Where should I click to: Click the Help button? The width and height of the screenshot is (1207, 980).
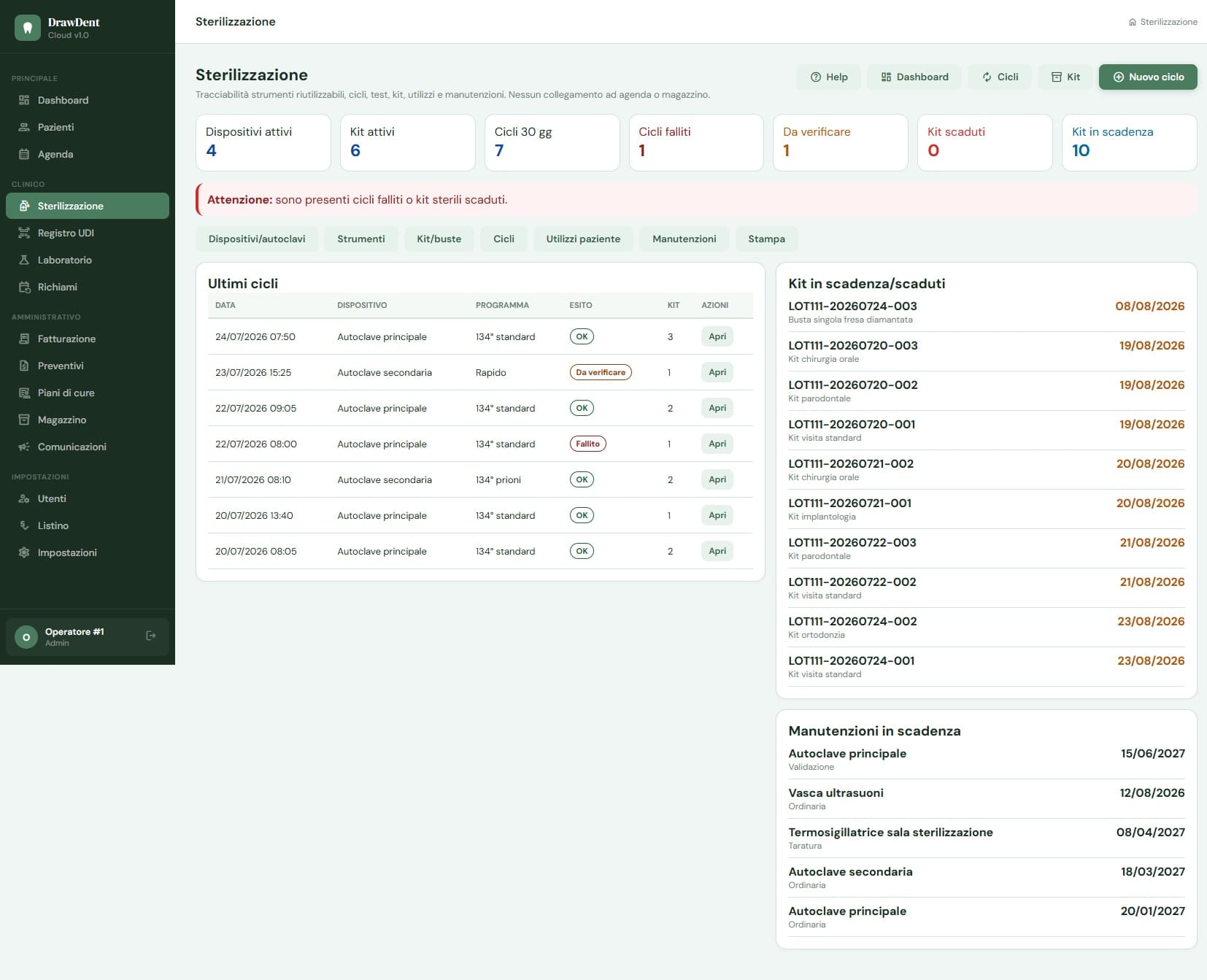(829, 77)
